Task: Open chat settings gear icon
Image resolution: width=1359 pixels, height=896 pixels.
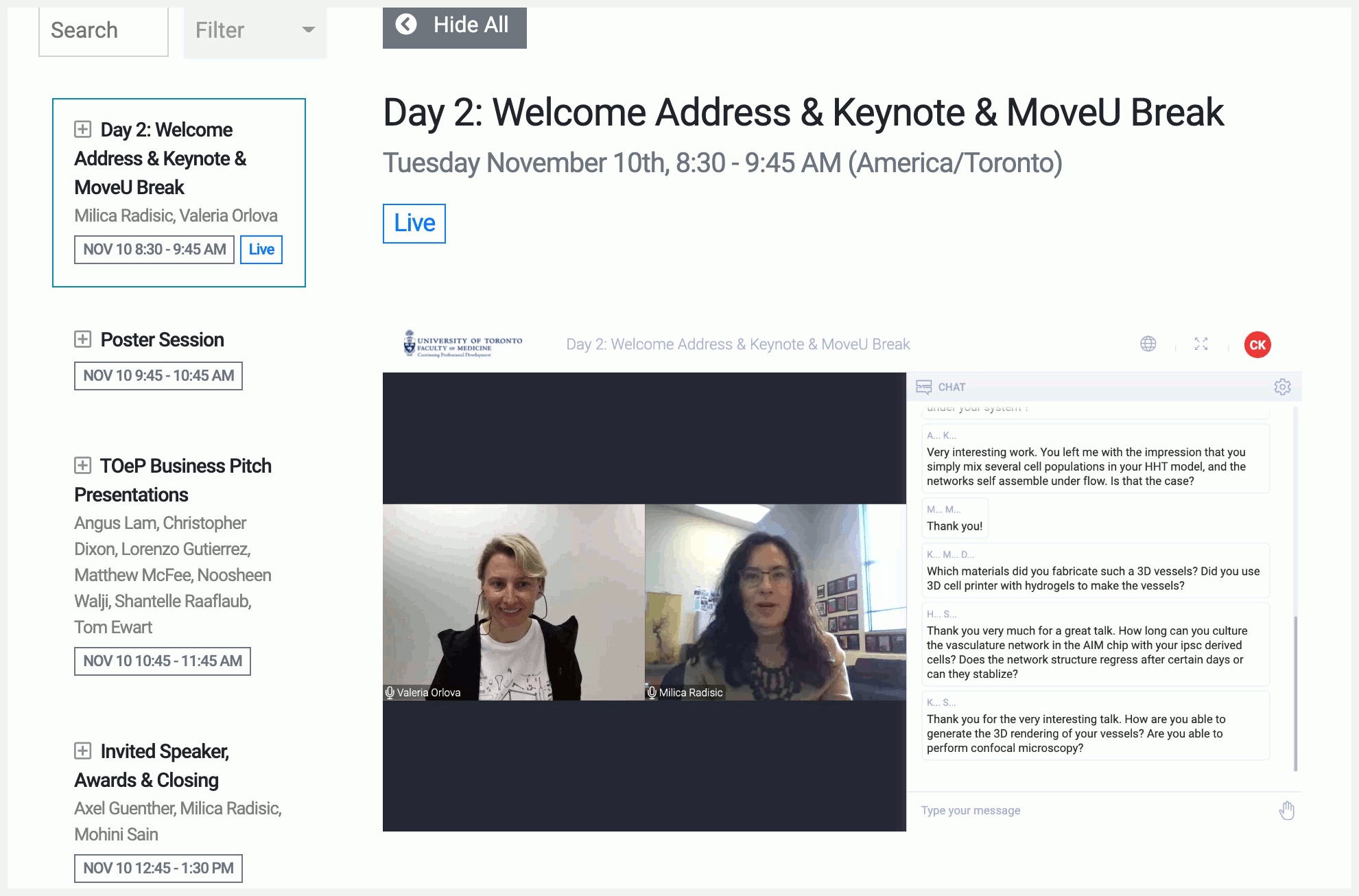Action: point(1281,387)
